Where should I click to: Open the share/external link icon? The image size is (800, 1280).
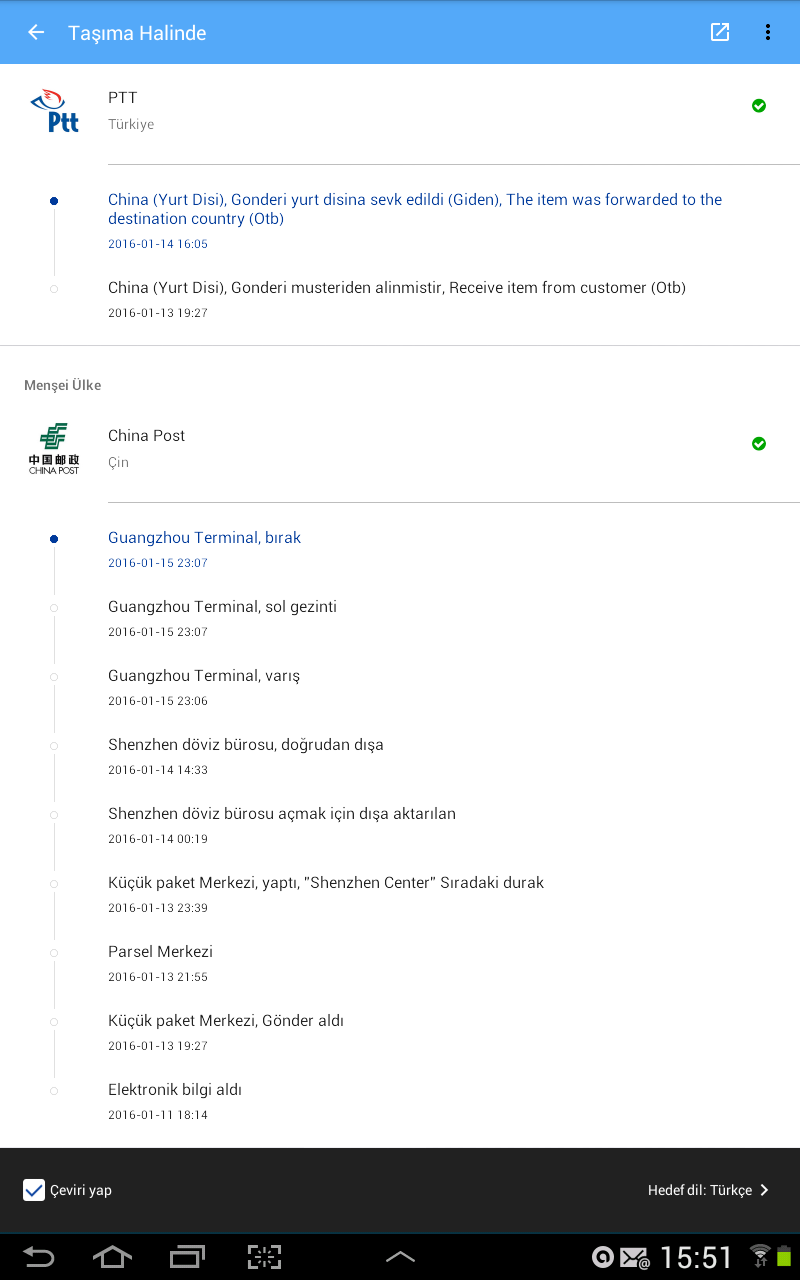(x=720, y=32)
